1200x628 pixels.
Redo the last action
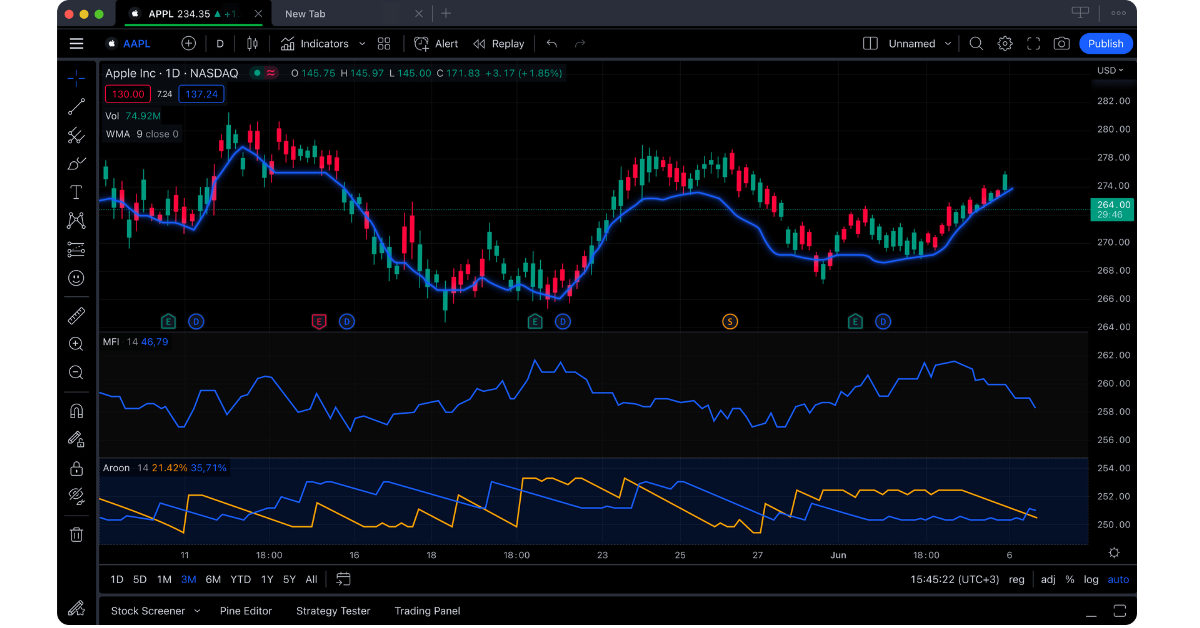[x=580, y=44]
